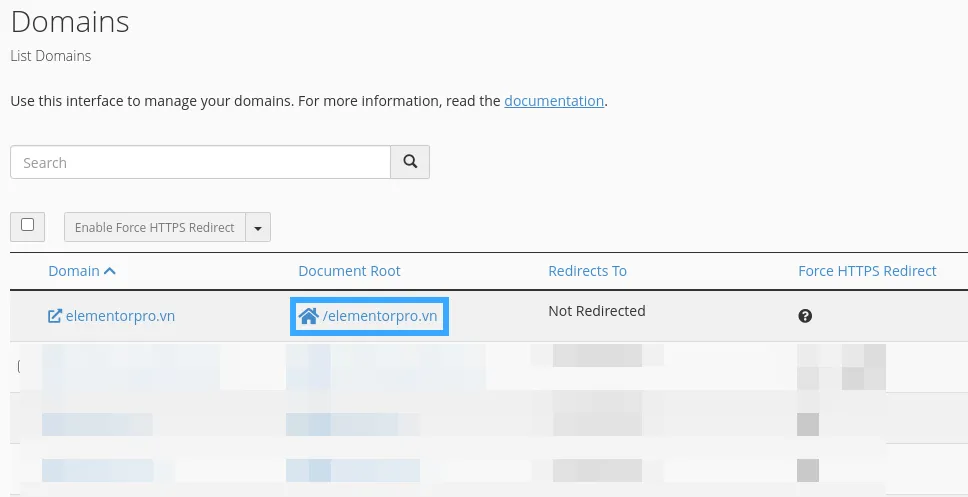Focus the Search domains input field
This screenshot has height=497, width=968.
point(200,162)
